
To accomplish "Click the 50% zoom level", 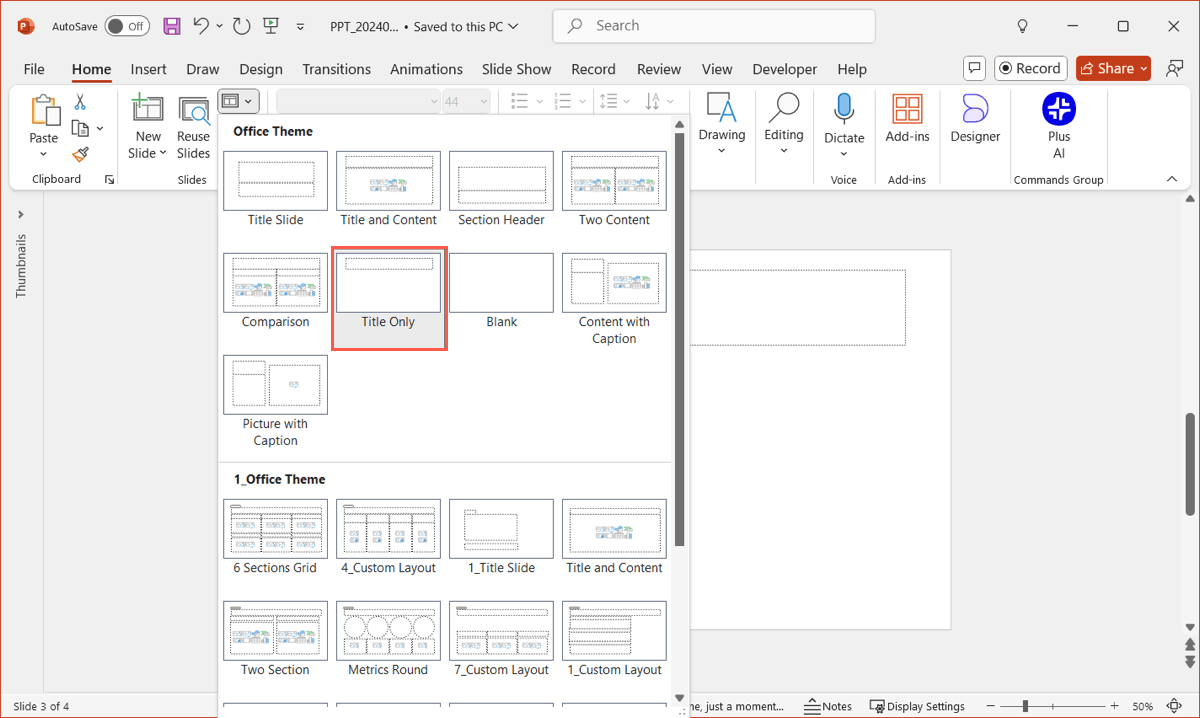I will [1143, 706].
